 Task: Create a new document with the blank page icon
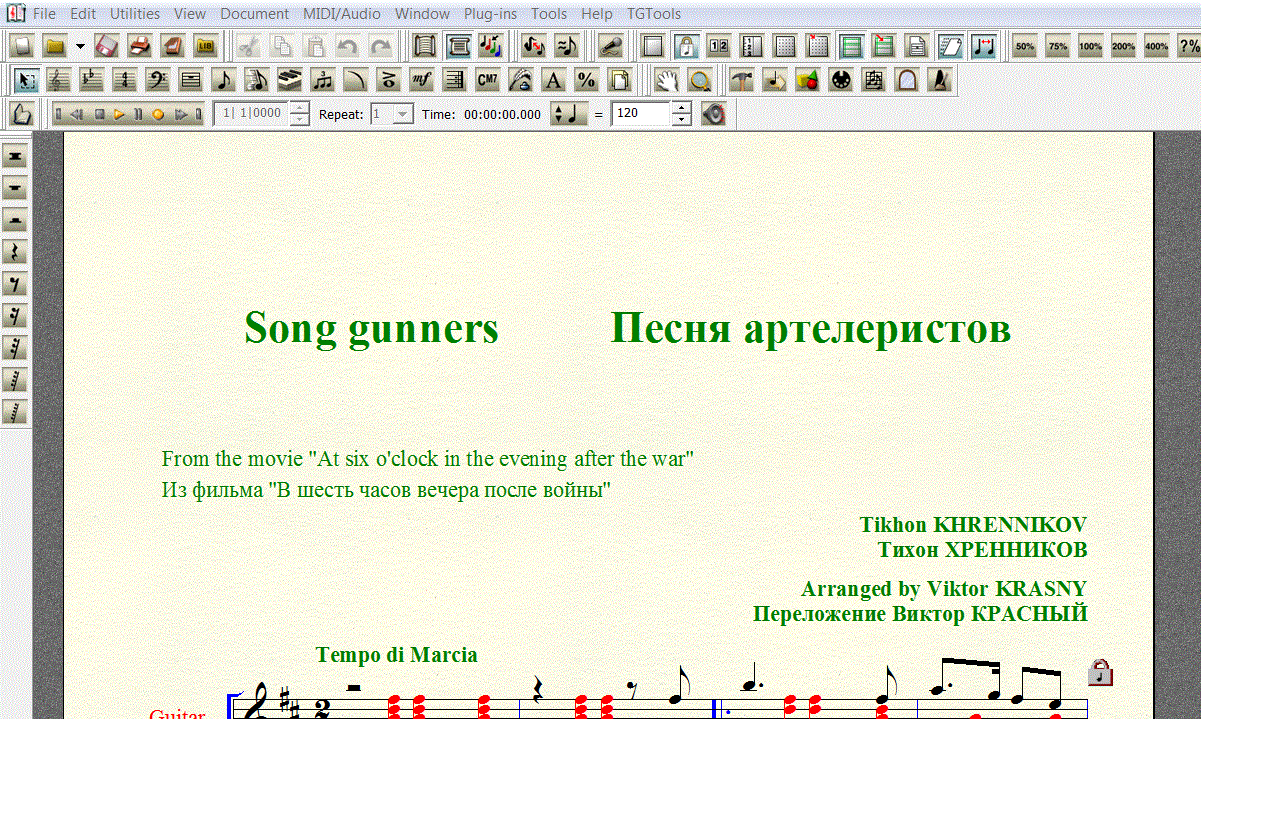[x=21, y=46]
